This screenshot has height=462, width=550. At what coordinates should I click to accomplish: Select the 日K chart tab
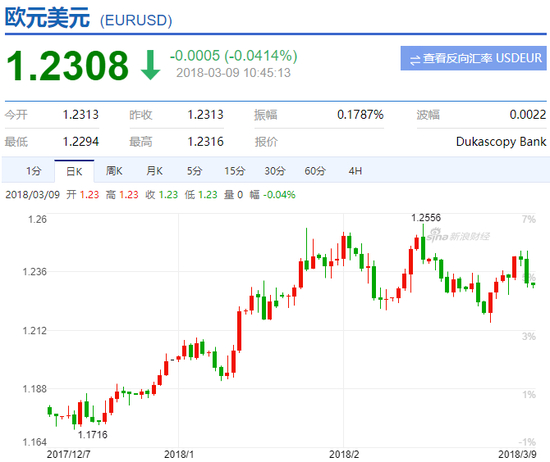pos(74,172)
